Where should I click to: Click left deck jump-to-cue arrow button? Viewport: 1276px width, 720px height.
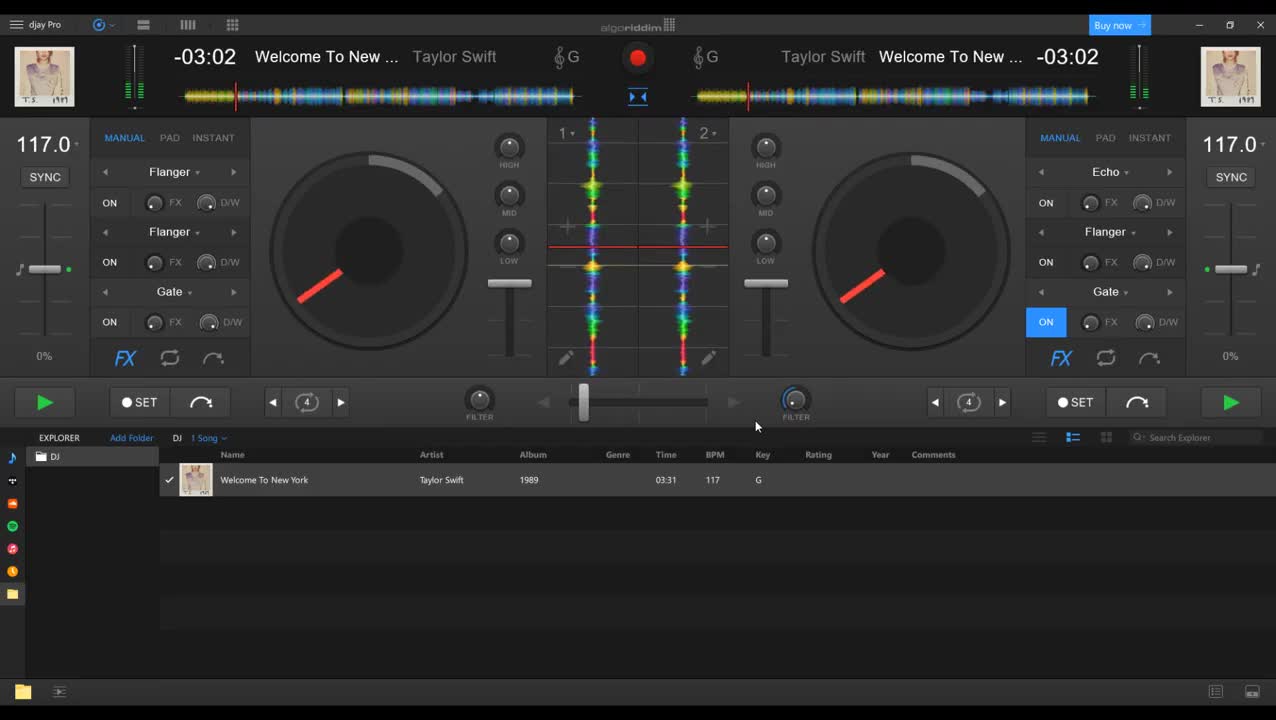tap(201, 402)
